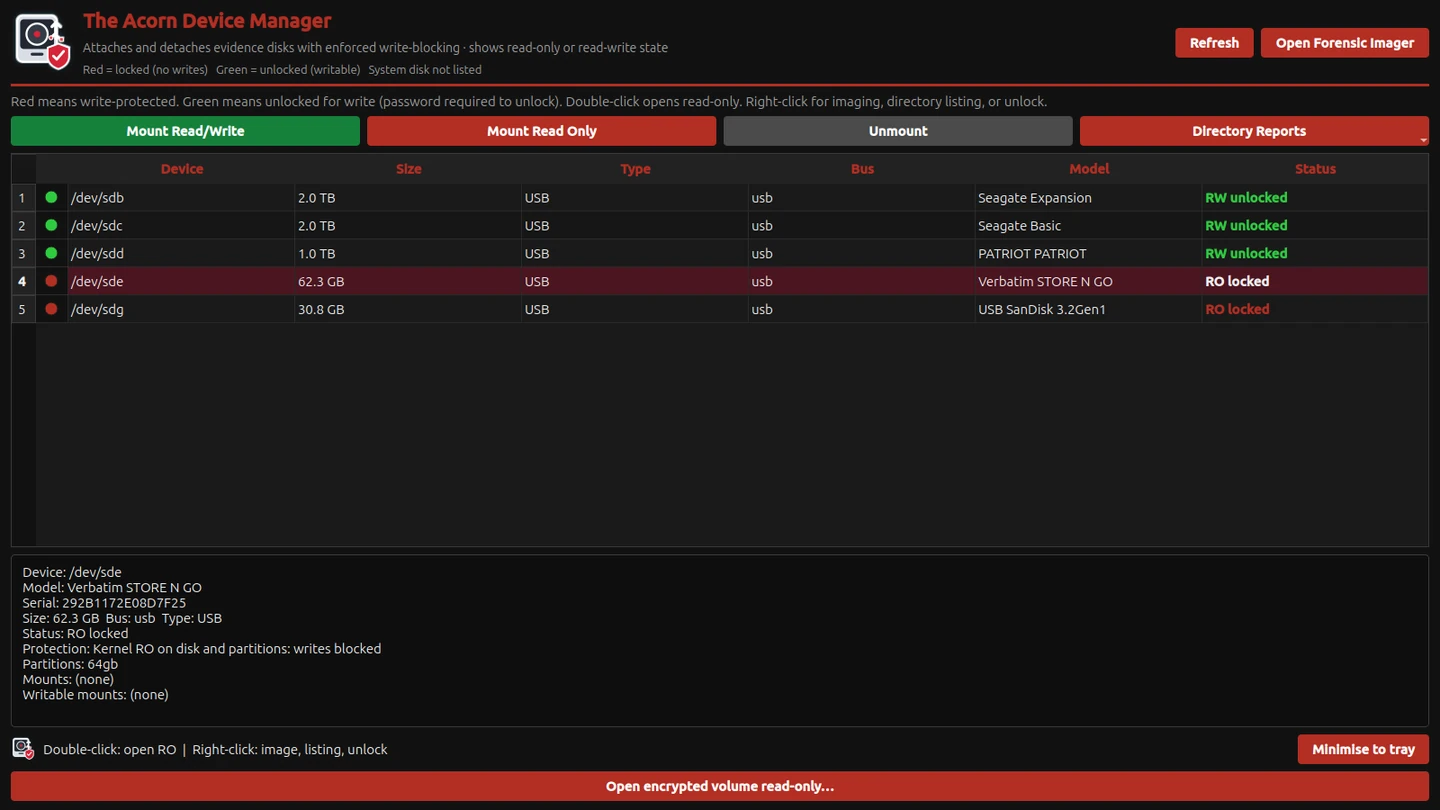Click Mount Read Only button

tap(541, 131)
